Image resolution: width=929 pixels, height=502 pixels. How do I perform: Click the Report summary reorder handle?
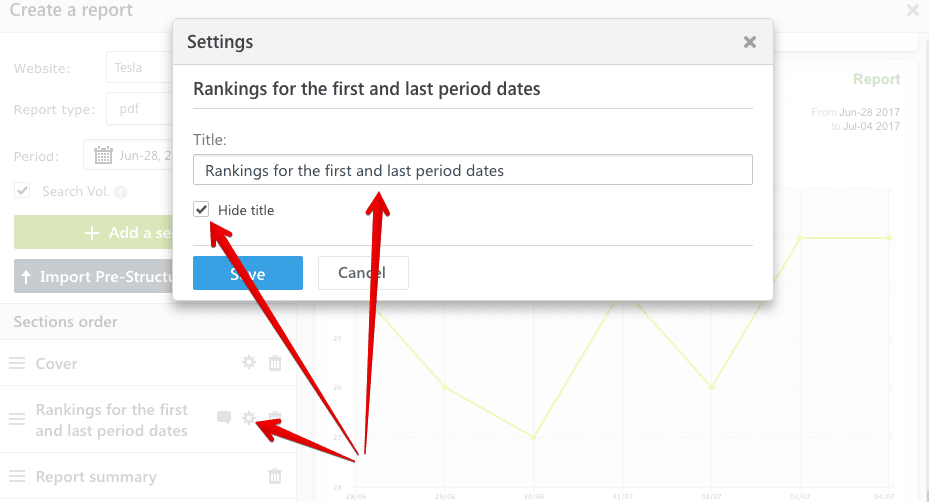(x=17, y=476)
